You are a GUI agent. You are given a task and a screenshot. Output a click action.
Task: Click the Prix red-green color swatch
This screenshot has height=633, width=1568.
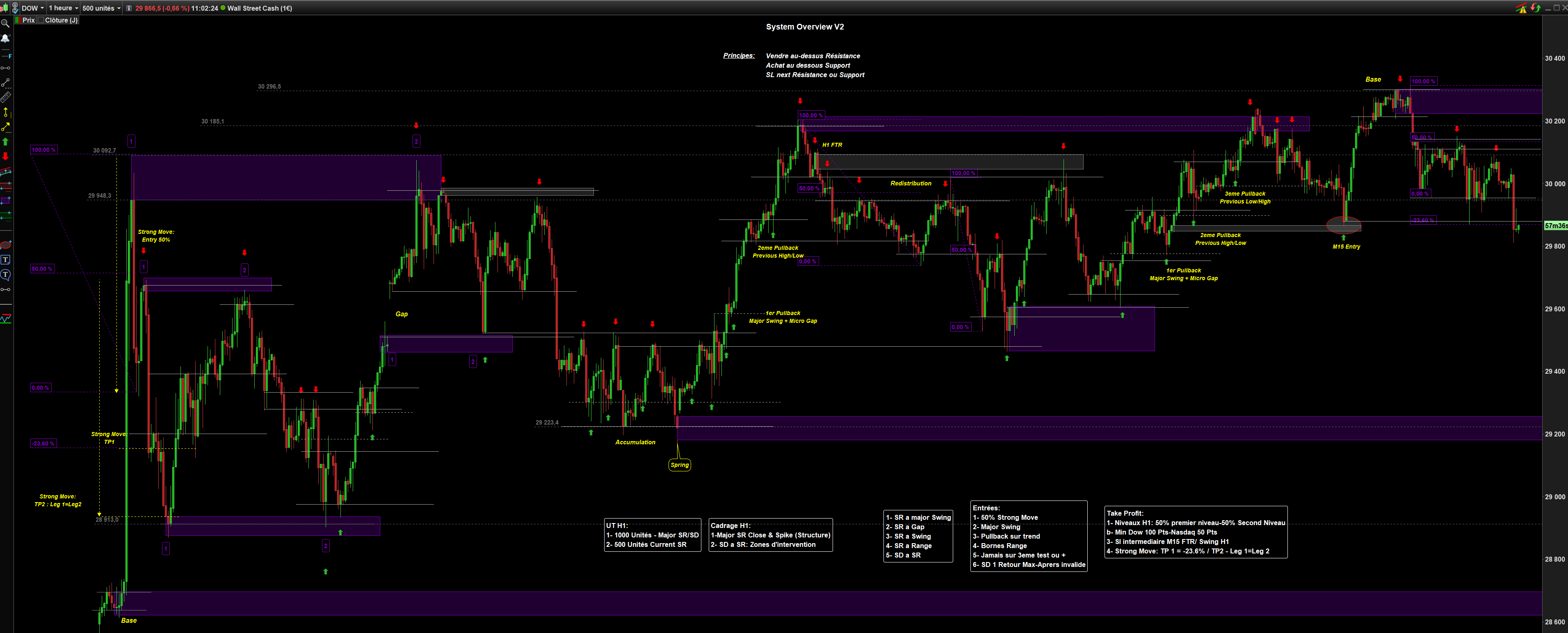point(18,20)
